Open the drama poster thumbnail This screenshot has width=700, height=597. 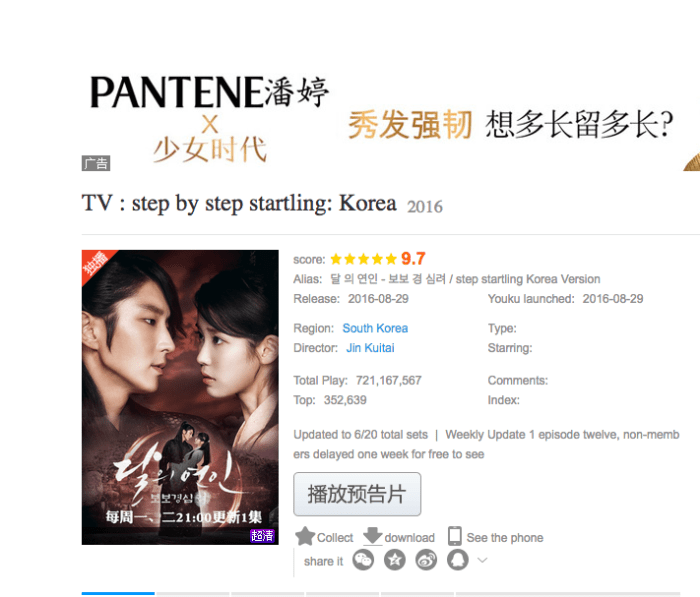[x=180, y=397]
